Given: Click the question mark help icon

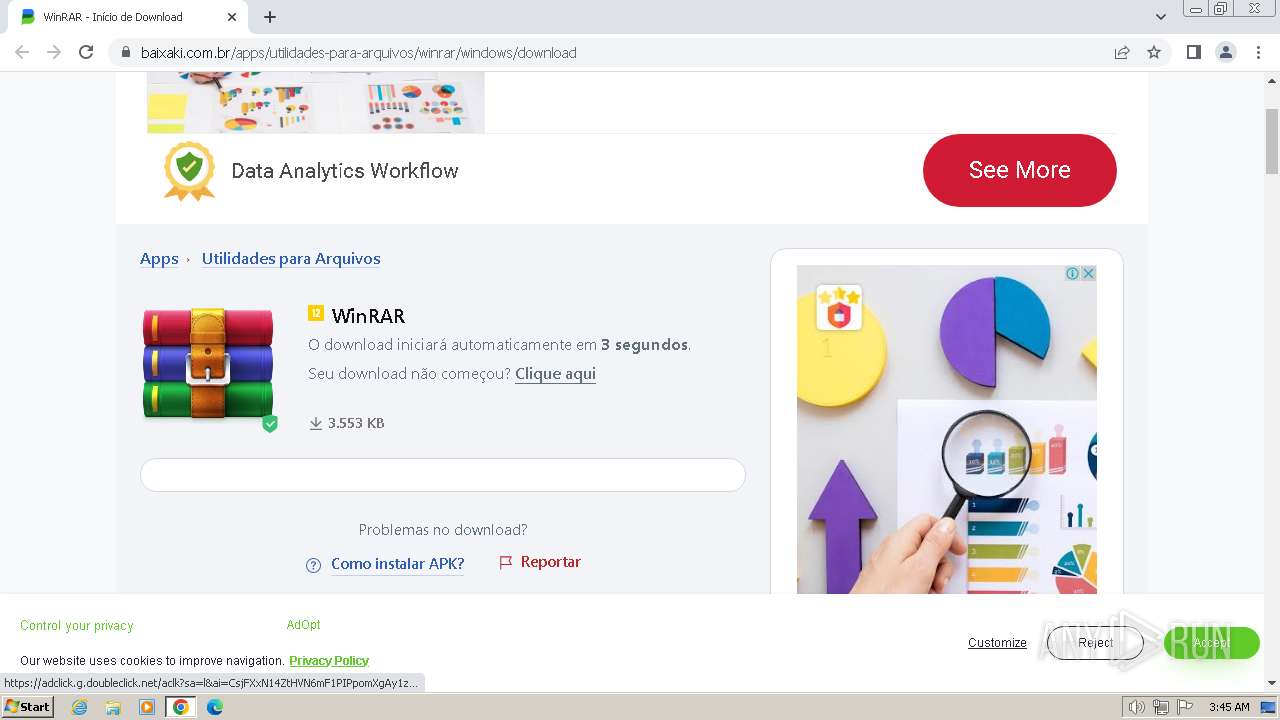Looking at the screenshot, I should (x=314, y=565).
